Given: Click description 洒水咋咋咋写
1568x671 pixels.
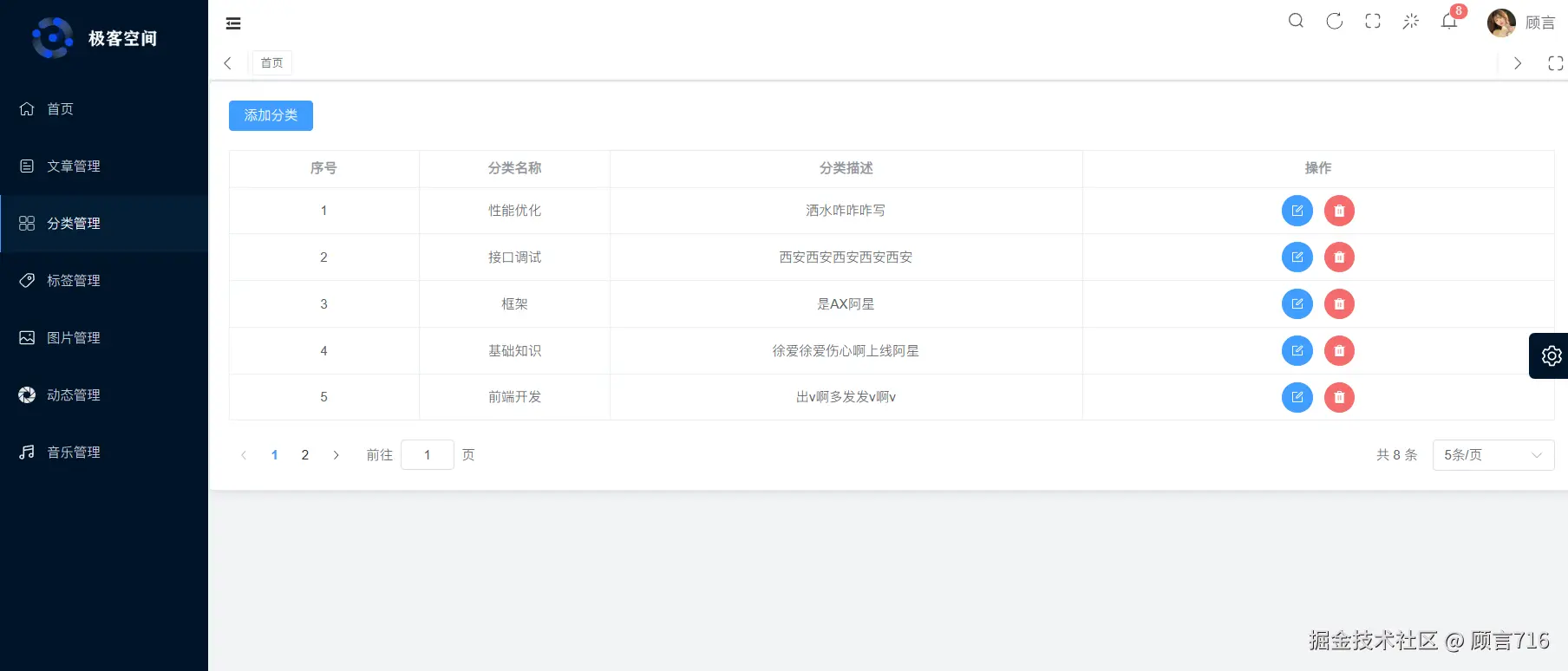Looking at the screenshot, I should tap(846, 211).
